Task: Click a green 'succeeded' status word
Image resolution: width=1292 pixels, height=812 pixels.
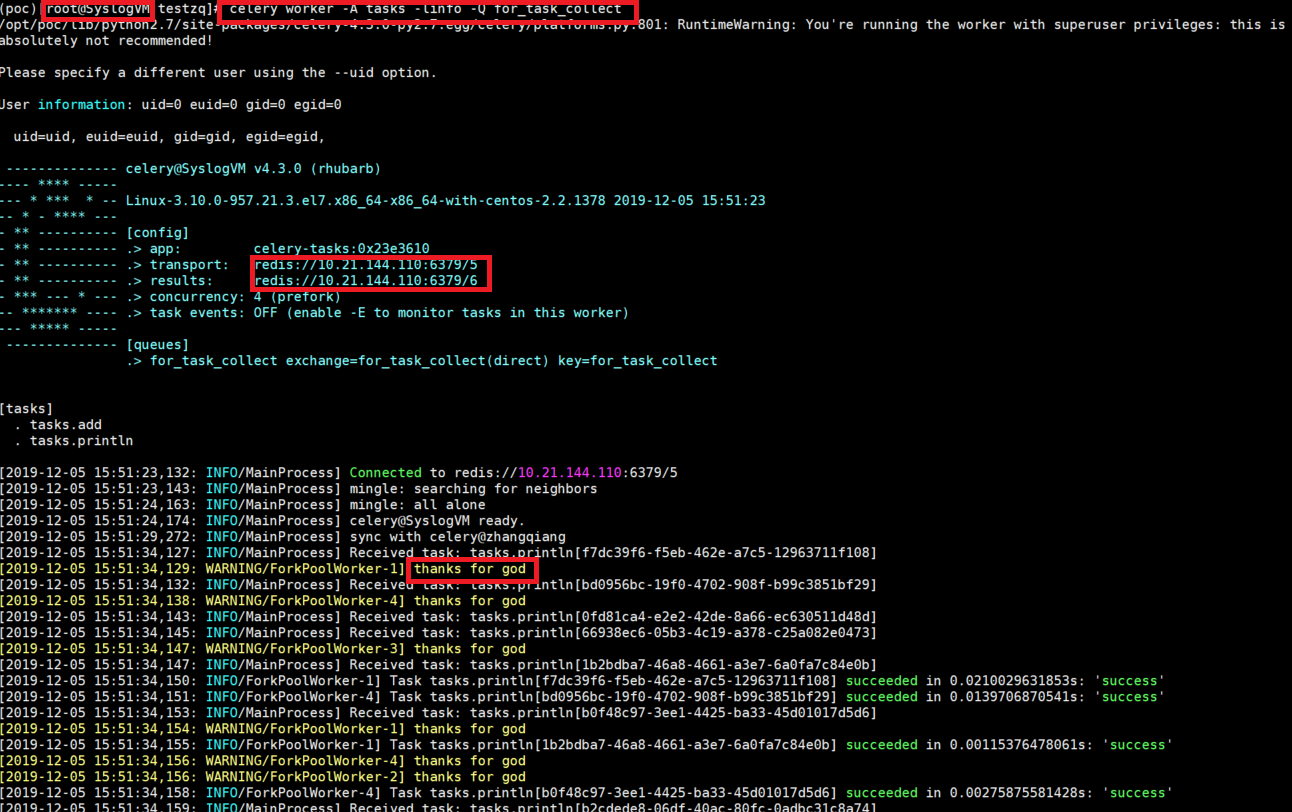Action: coord(881,680)
